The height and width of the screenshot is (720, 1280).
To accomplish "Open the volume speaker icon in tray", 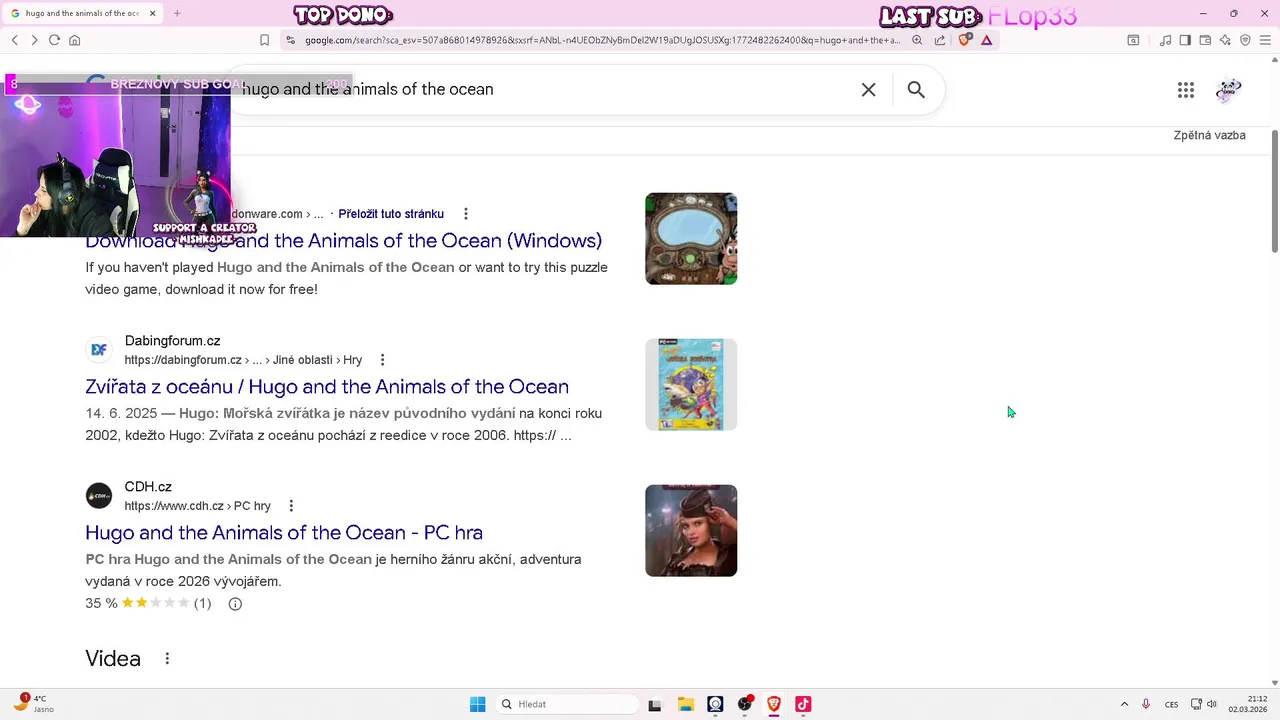I will (x=1212, y=704).
